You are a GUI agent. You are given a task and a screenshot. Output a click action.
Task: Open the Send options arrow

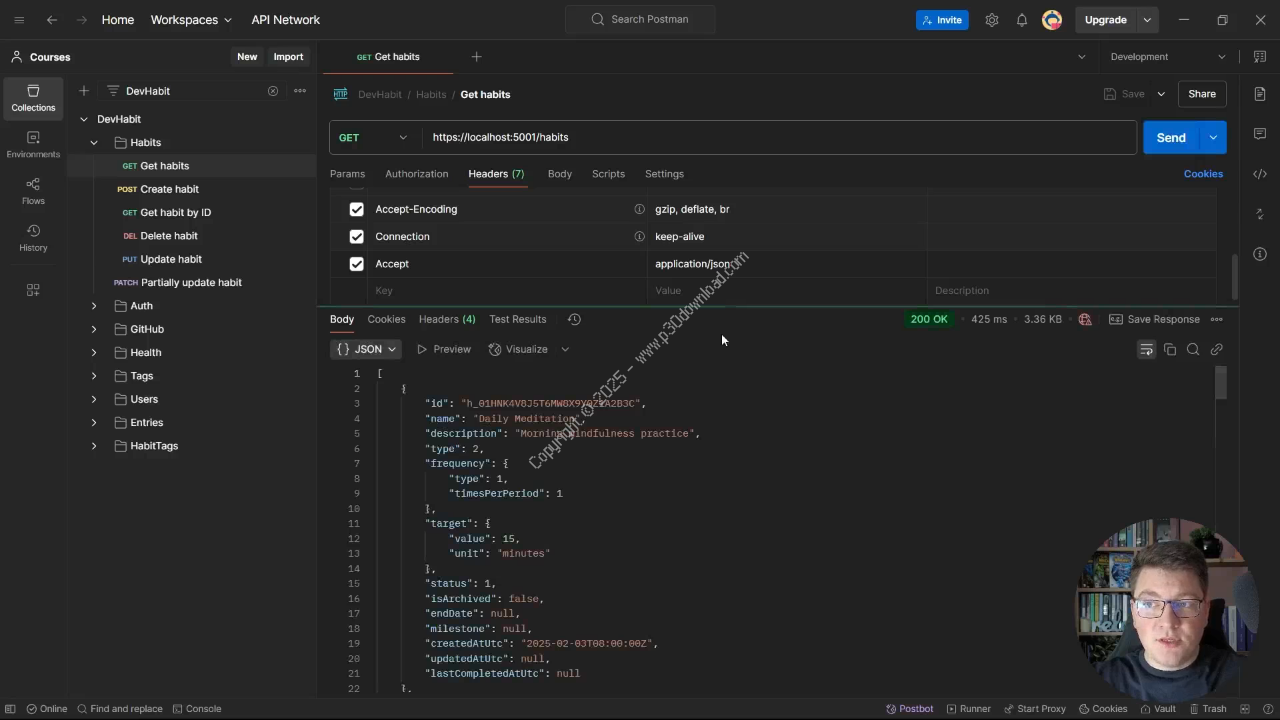[x=1213, y=138]
